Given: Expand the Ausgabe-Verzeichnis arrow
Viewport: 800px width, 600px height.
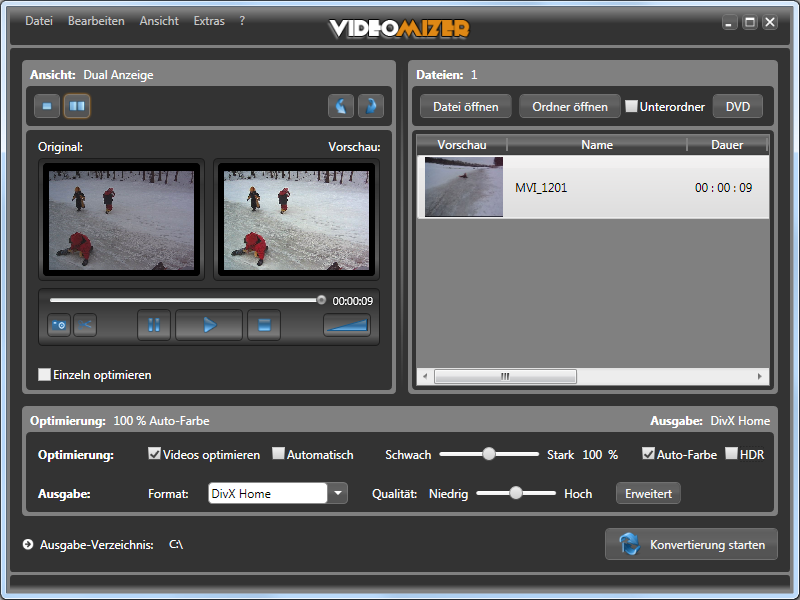Looking at the screenshot, I should tap(28, 545).
